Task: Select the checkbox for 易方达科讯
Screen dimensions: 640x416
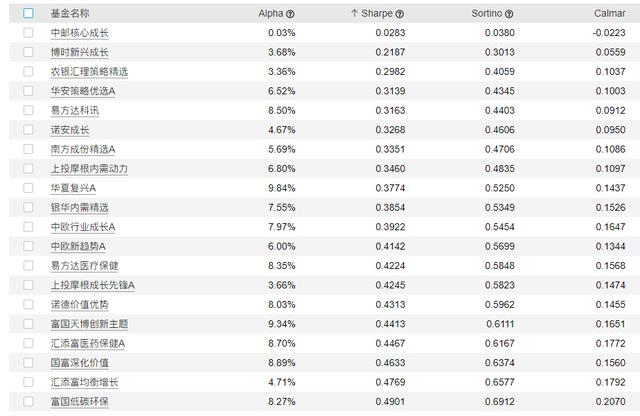Action: pos(28,110)
